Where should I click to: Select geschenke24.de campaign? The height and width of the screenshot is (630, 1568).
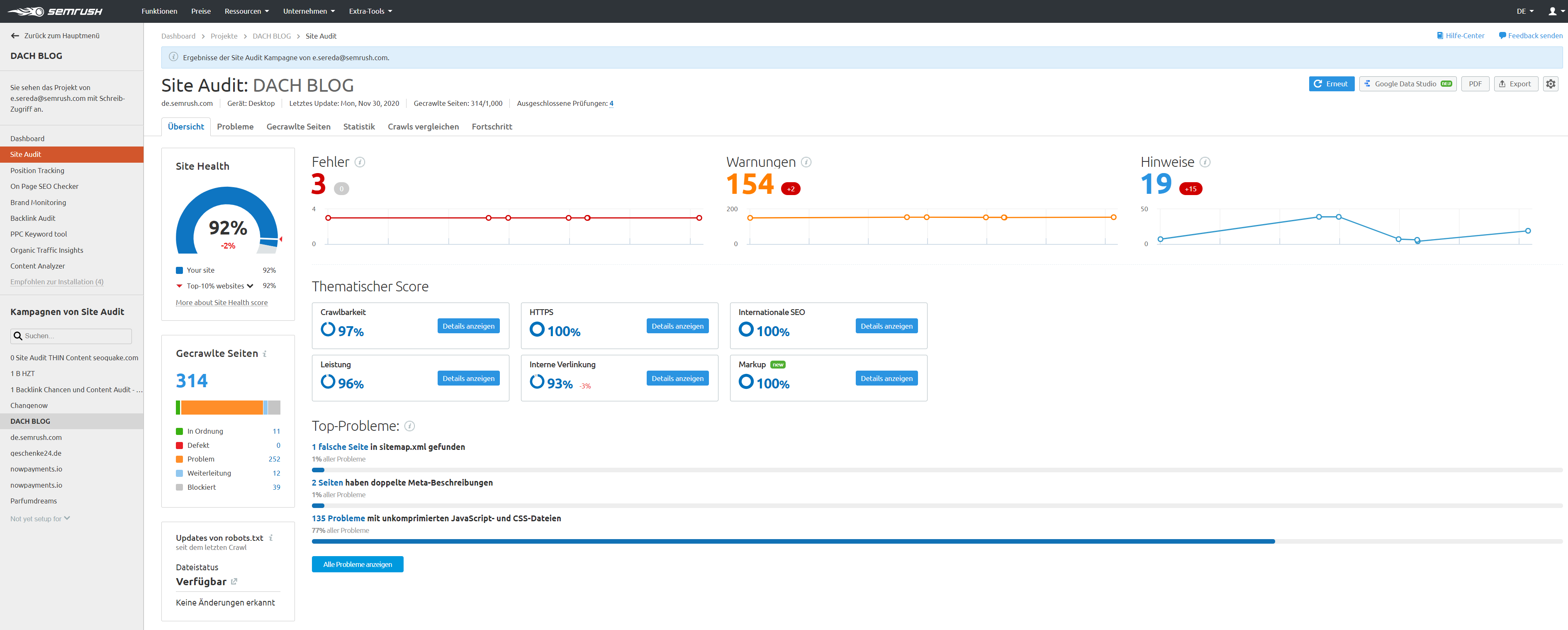click(36, 453)
